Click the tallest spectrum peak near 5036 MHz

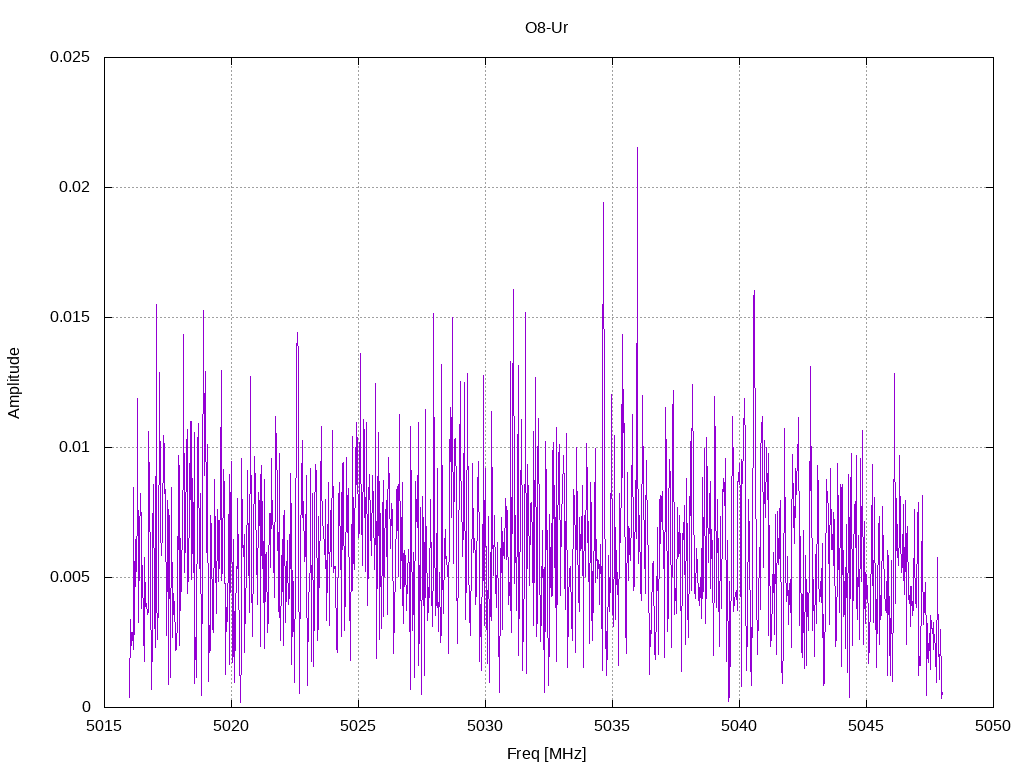(x=637, y=149)
